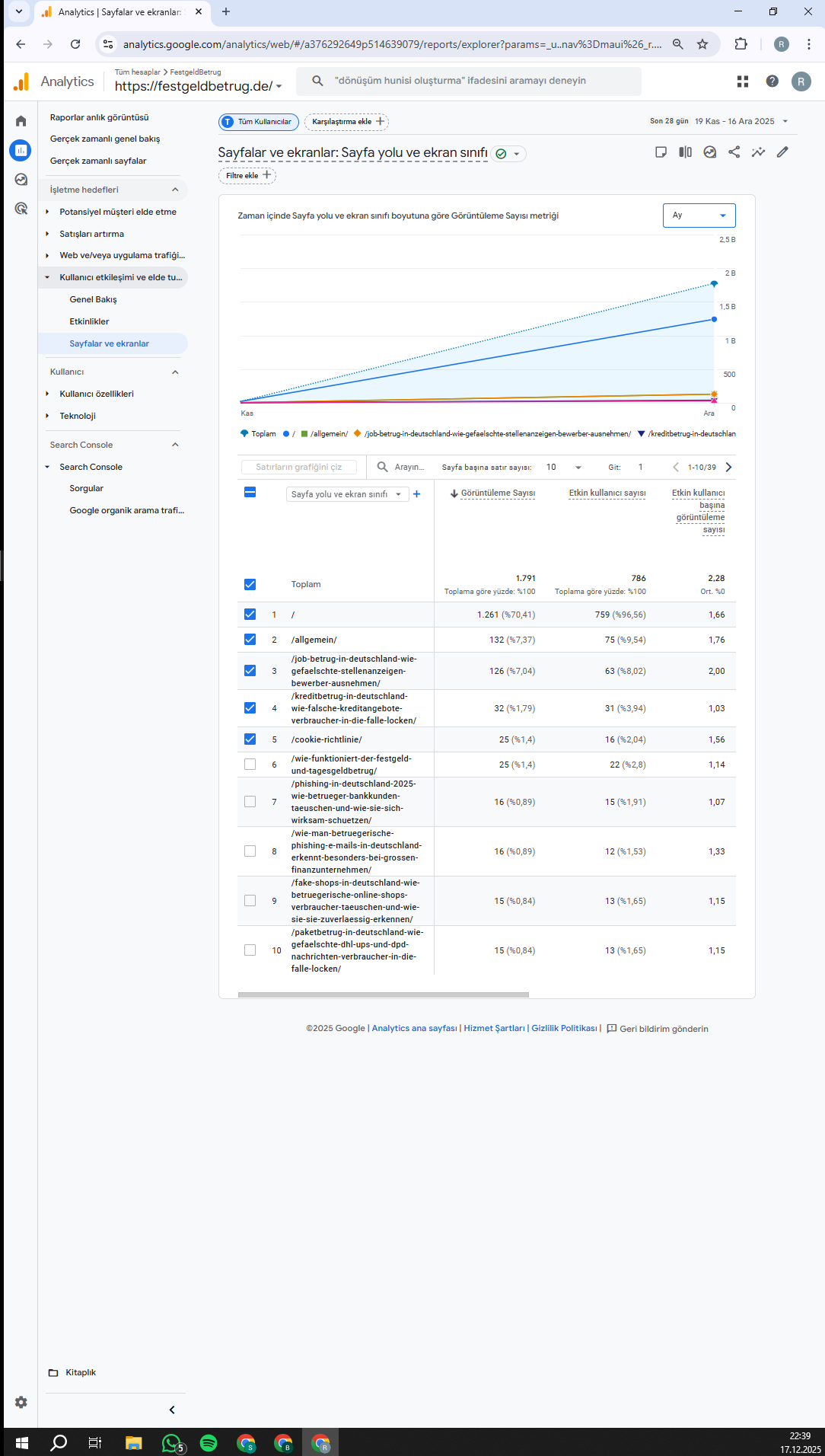The image size is (825, 1456).
Task: Collapse the Kullanıcı section
Action: point(175,372)
